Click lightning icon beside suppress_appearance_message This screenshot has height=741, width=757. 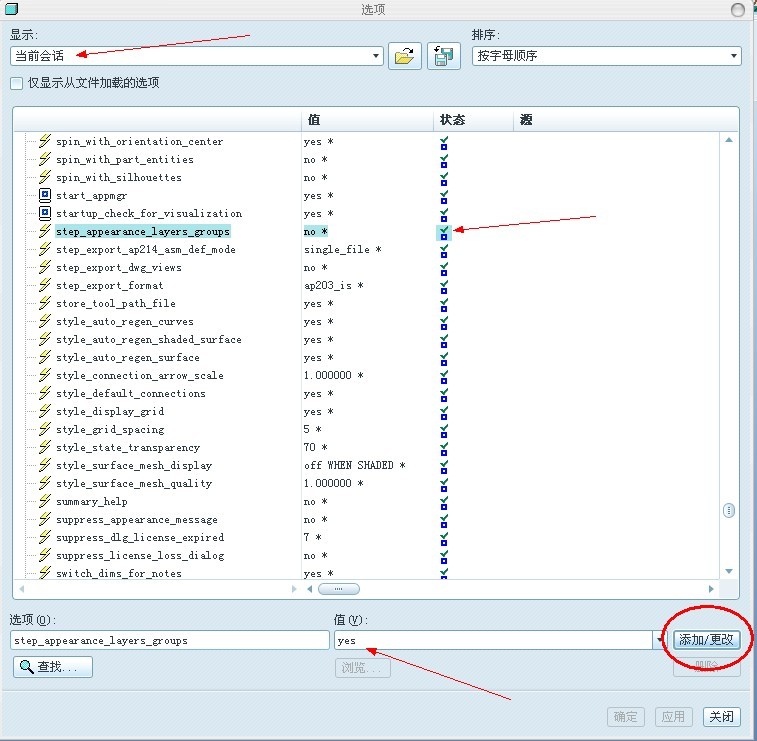tap(45, 519)
